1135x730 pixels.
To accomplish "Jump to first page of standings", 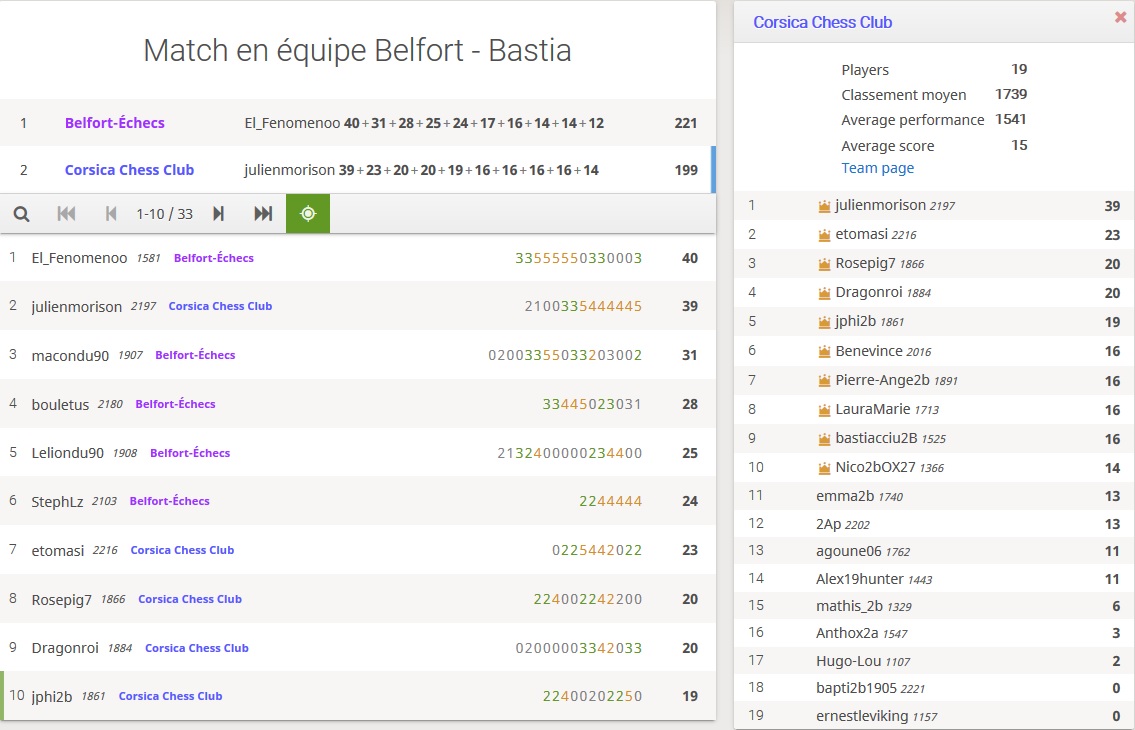I will (x=66, y=214).
